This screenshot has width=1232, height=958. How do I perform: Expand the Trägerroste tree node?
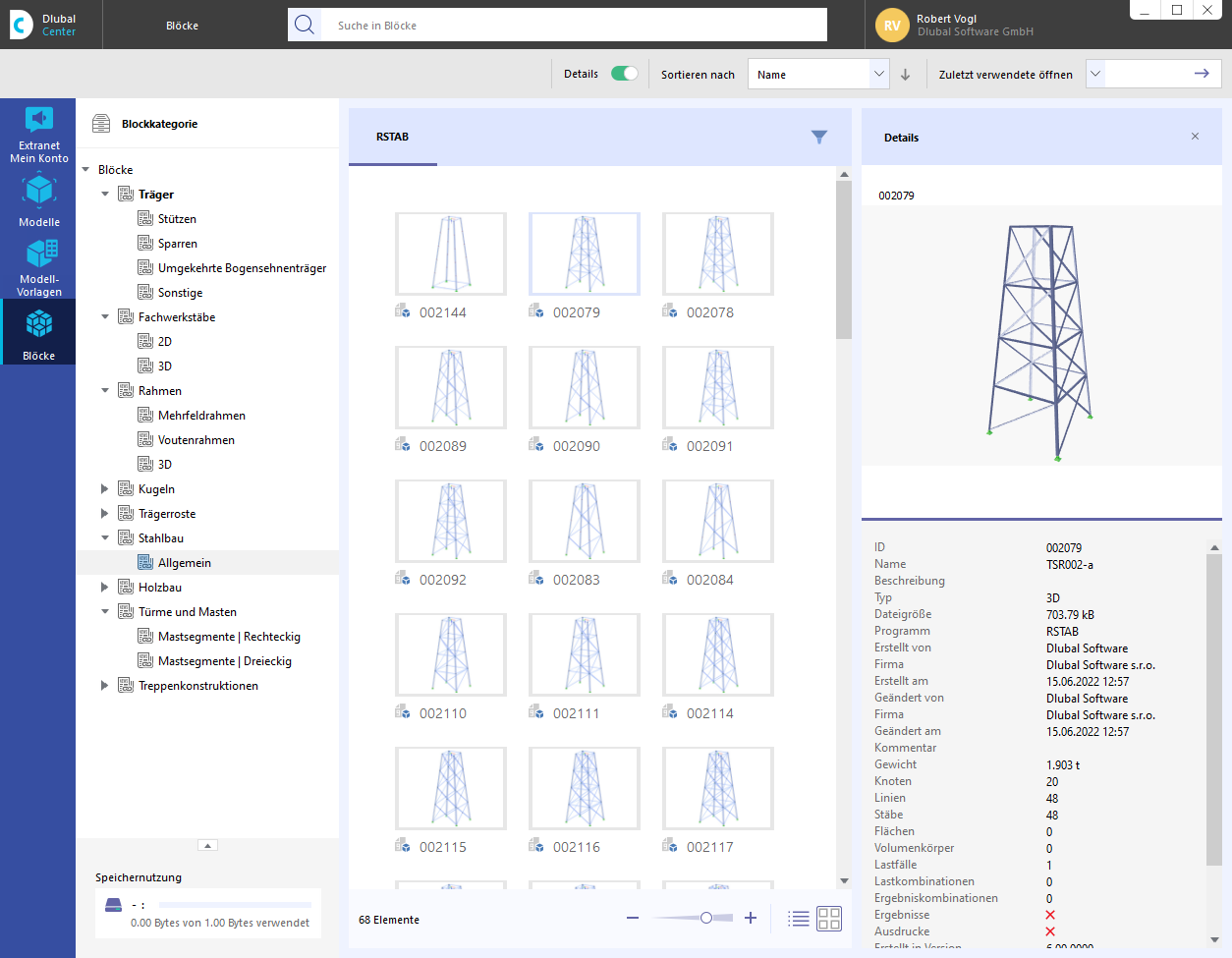click(x=105, y=514)
